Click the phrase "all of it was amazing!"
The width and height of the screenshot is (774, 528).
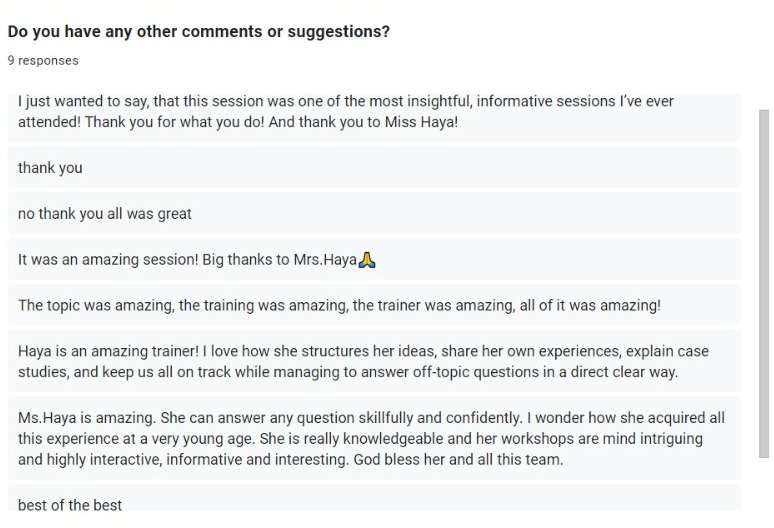click(590, 305)
